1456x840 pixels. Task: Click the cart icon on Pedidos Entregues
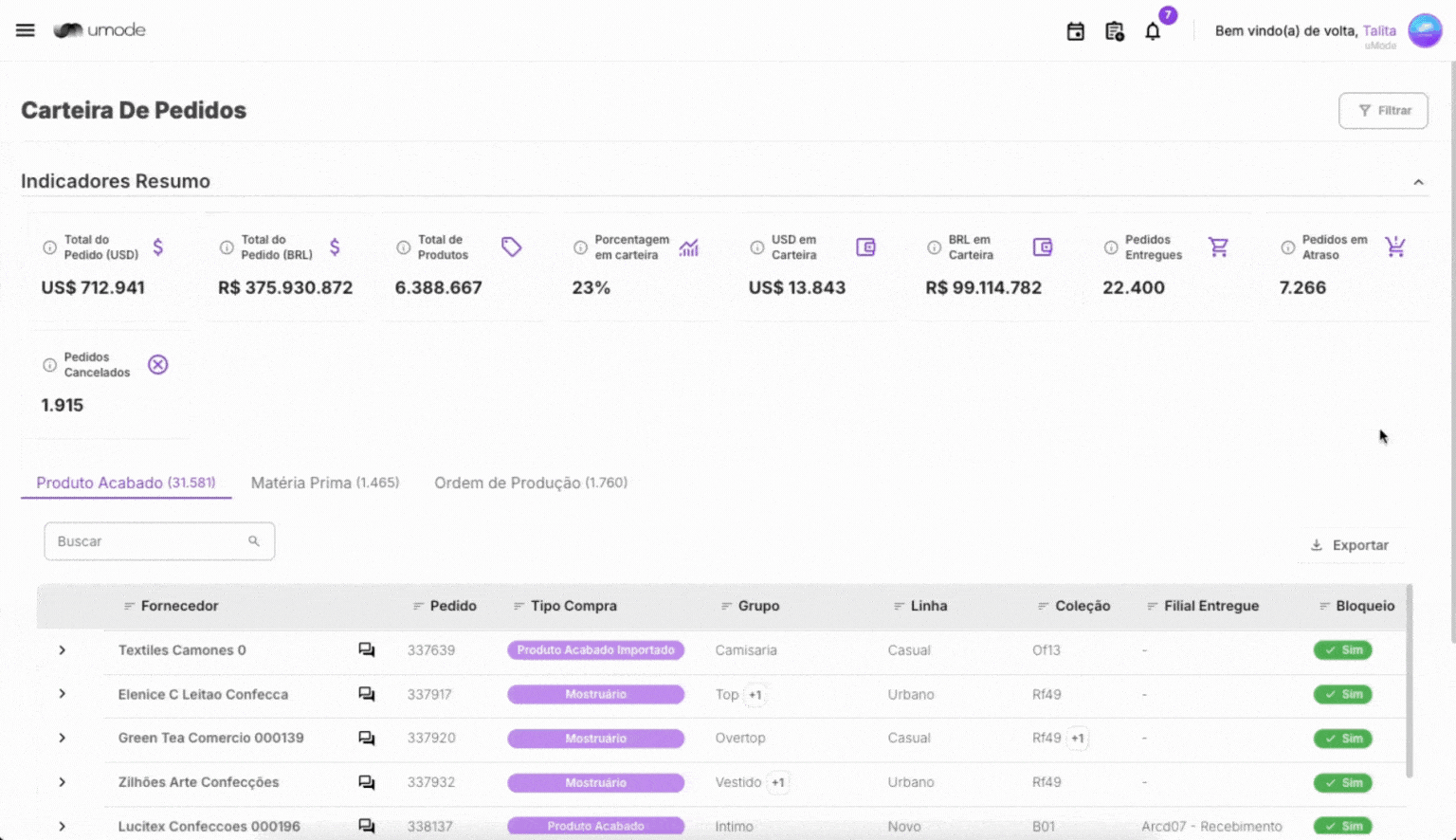1219,247
